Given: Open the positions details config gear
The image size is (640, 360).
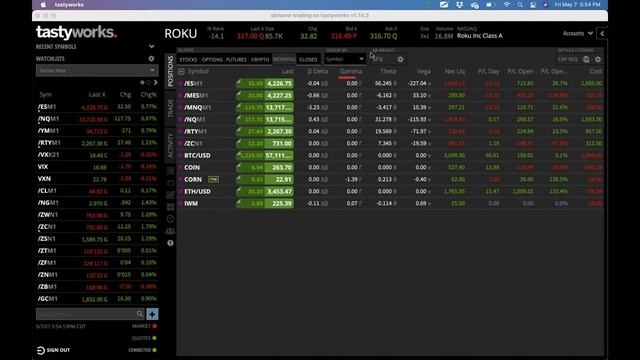Looking at the screenshot, I should click(x=598, y=60).
